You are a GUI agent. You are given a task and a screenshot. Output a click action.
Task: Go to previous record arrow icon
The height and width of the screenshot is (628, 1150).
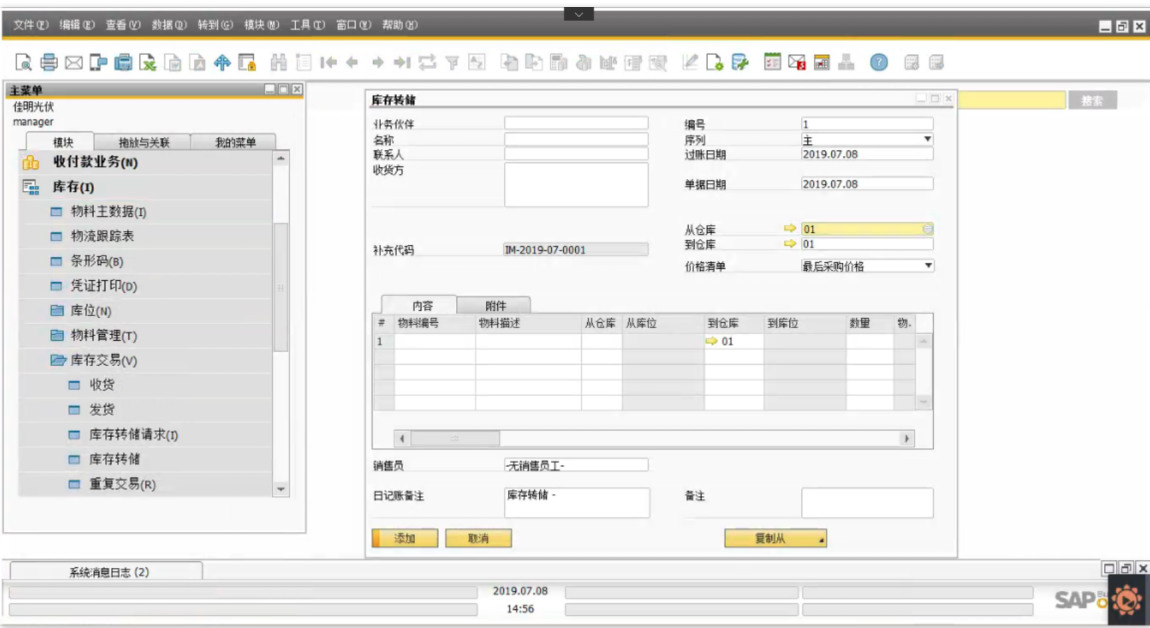tap(352, 63)
